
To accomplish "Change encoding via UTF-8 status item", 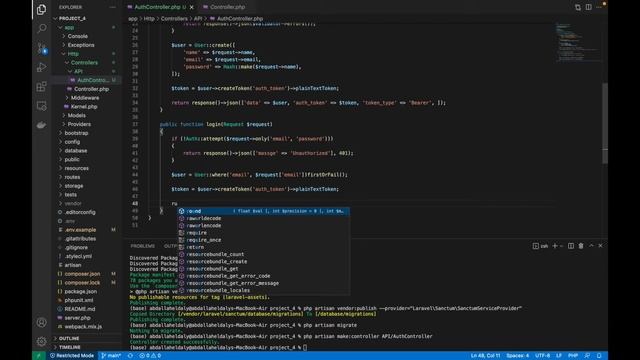I will click(x=542, y=356).
